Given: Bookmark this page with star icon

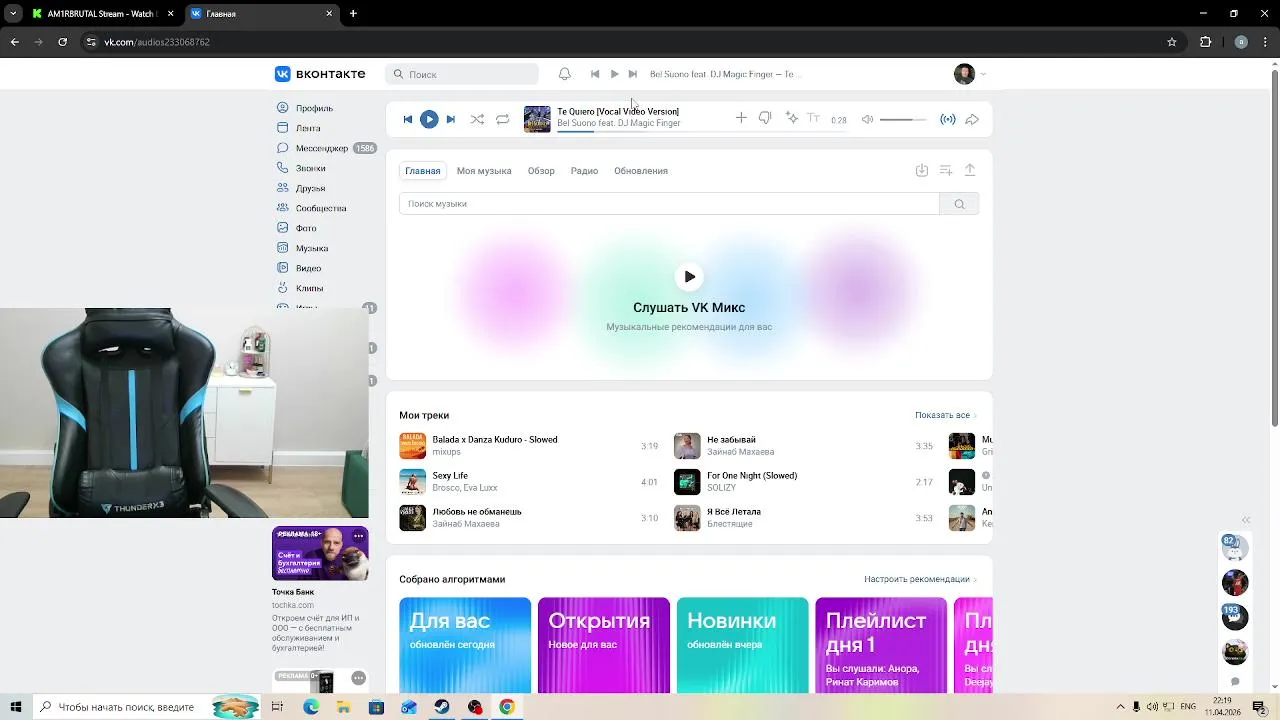Looking at the screenshot, I should [x=1172, y=42].
